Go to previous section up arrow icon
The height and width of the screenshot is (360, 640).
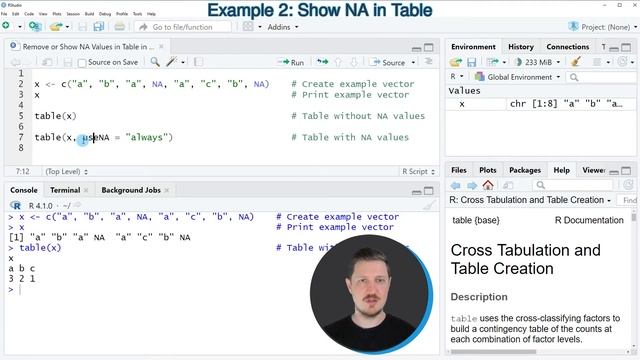click(x=338, y=62)
